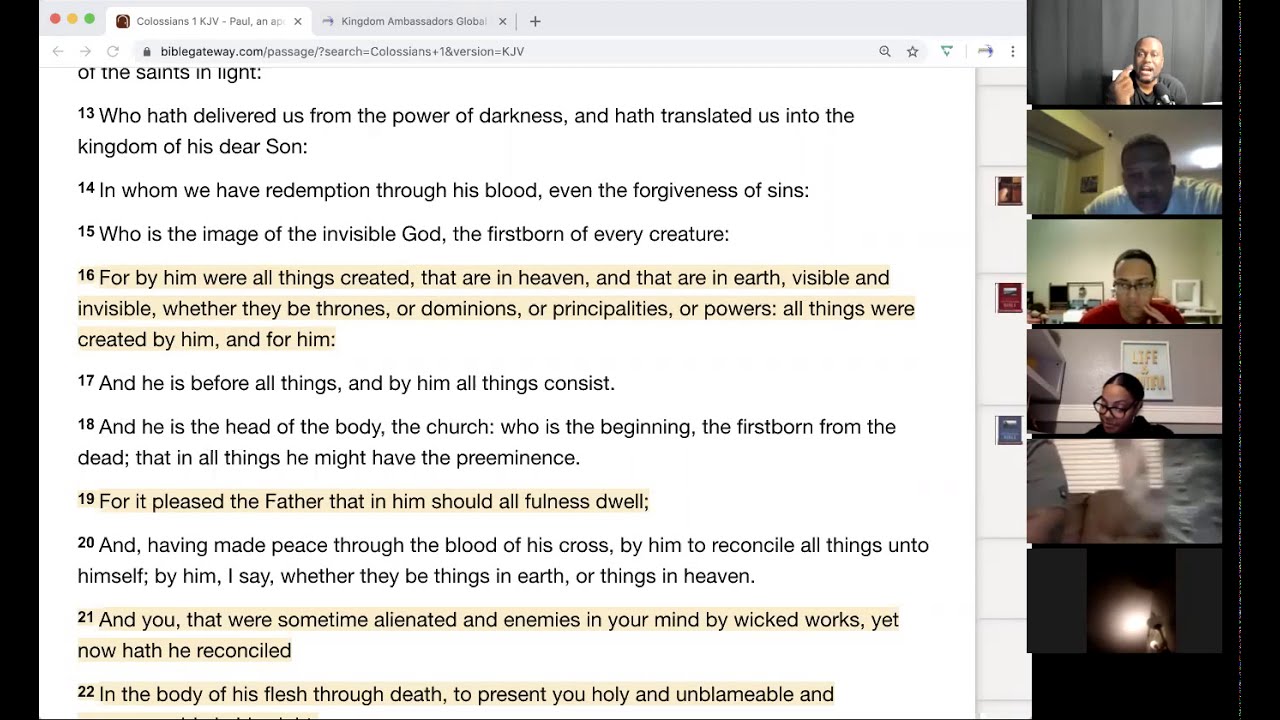Click verse number 17

[86, 381]
